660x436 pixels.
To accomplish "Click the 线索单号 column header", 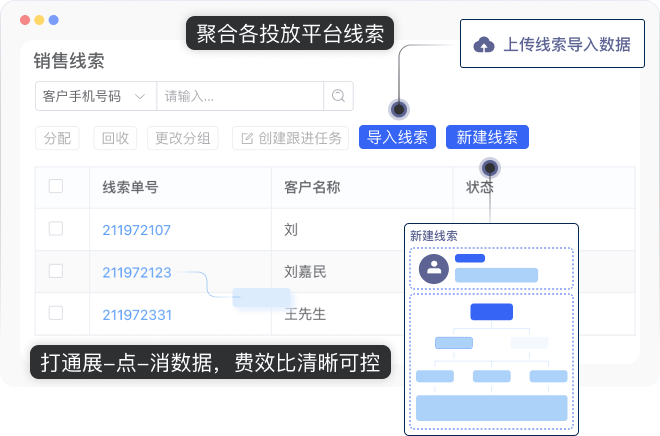I will pyautogui.click(x=130, y=187).
